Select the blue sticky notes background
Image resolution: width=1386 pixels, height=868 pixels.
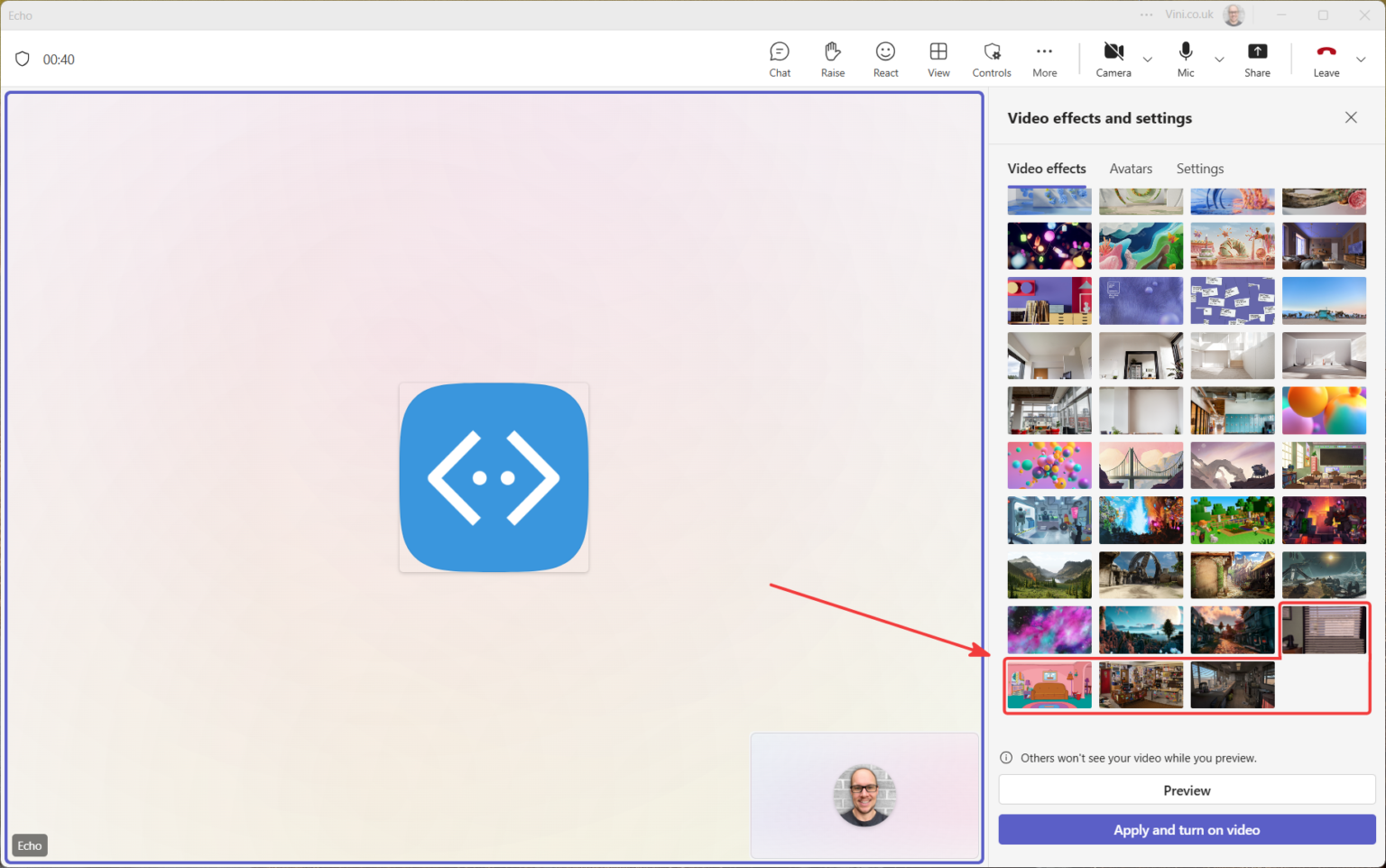pyautogui.click(x=1233, y=300)
